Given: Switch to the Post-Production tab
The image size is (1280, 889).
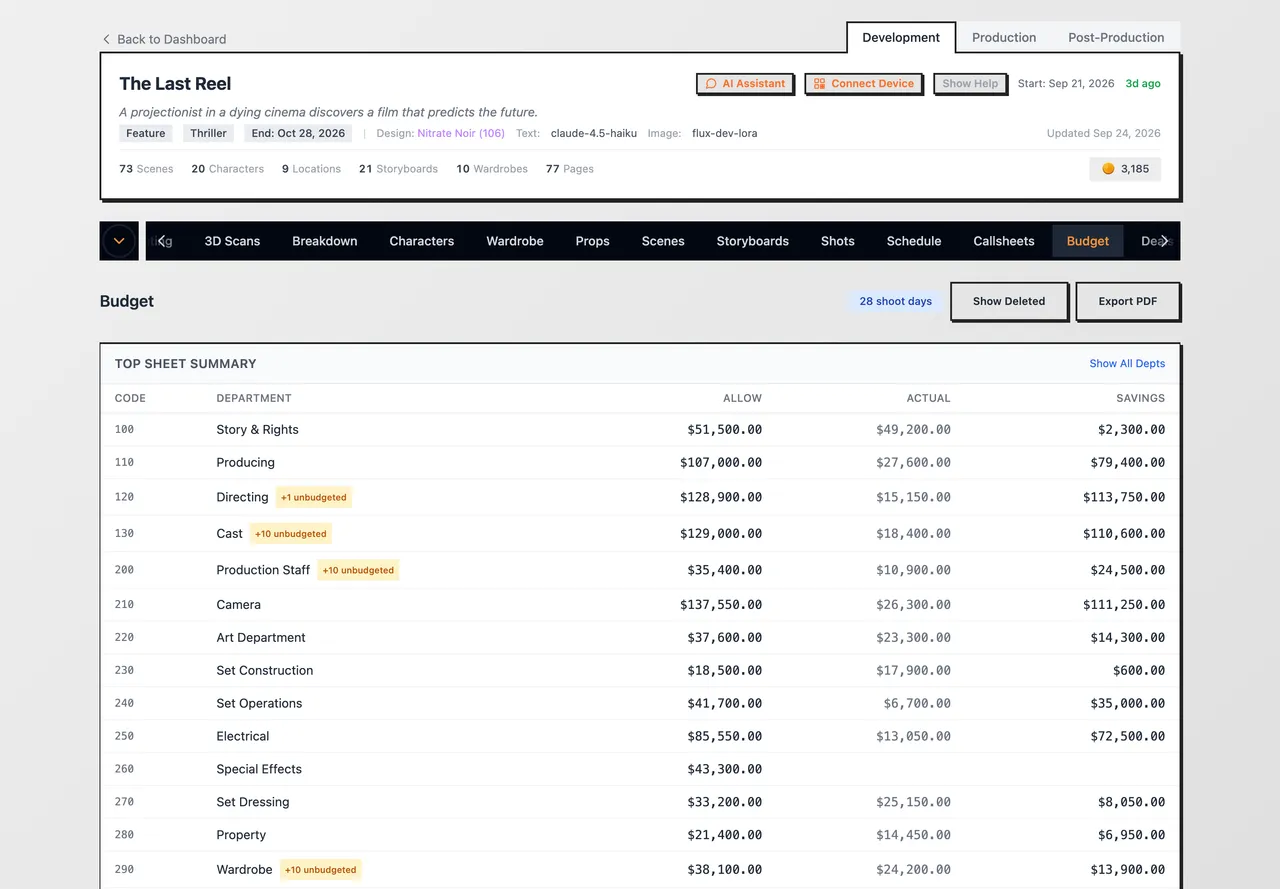Looking at the screenshot, I should pyautogui.click(x=1116, y=37).
